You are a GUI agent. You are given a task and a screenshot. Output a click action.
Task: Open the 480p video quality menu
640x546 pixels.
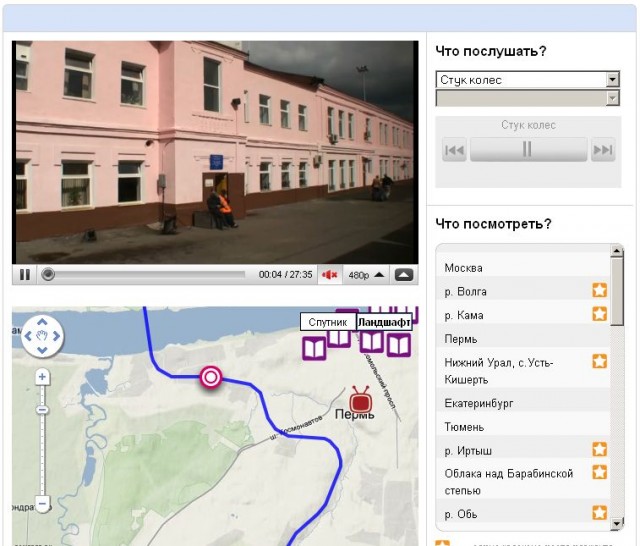coord(364,274)
